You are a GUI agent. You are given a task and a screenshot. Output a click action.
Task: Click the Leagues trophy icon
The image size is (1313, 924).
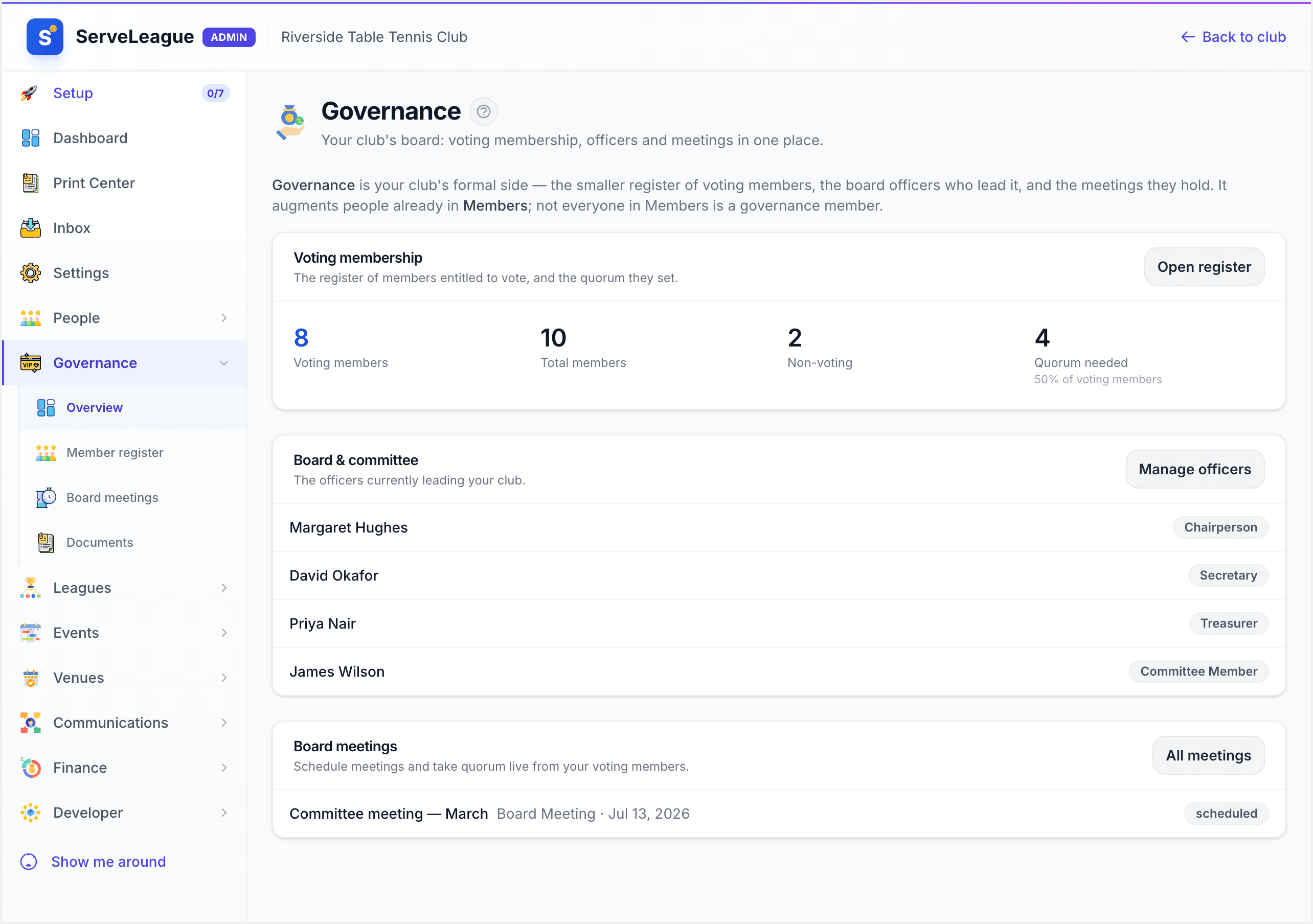(30, 588)
